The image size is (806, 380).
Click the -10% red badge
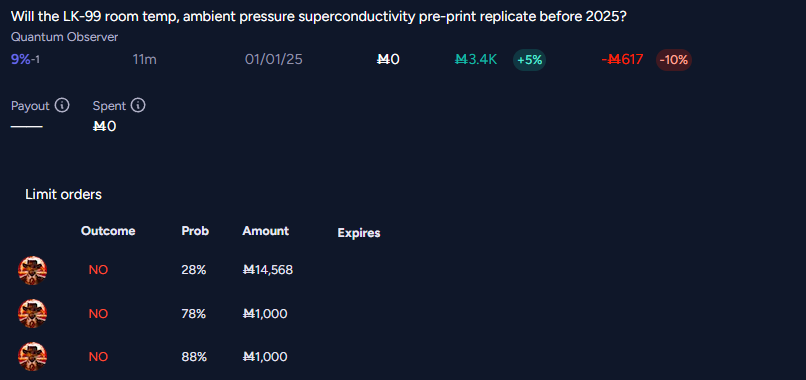point(673,60)
